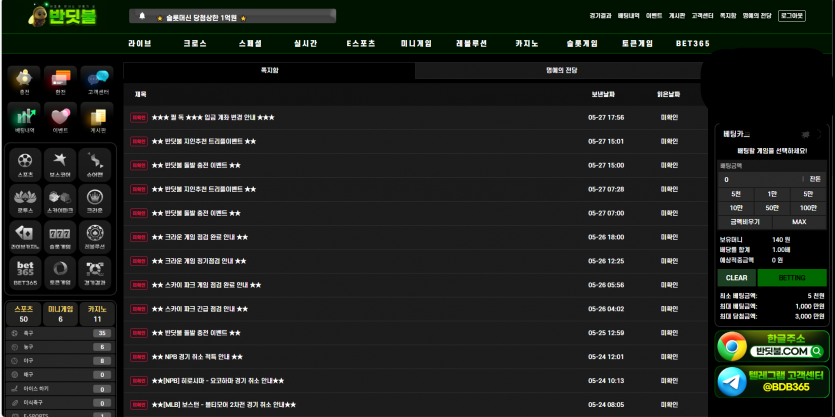
Task: Open the 스페셜 main menu
Action: [250, 44]
